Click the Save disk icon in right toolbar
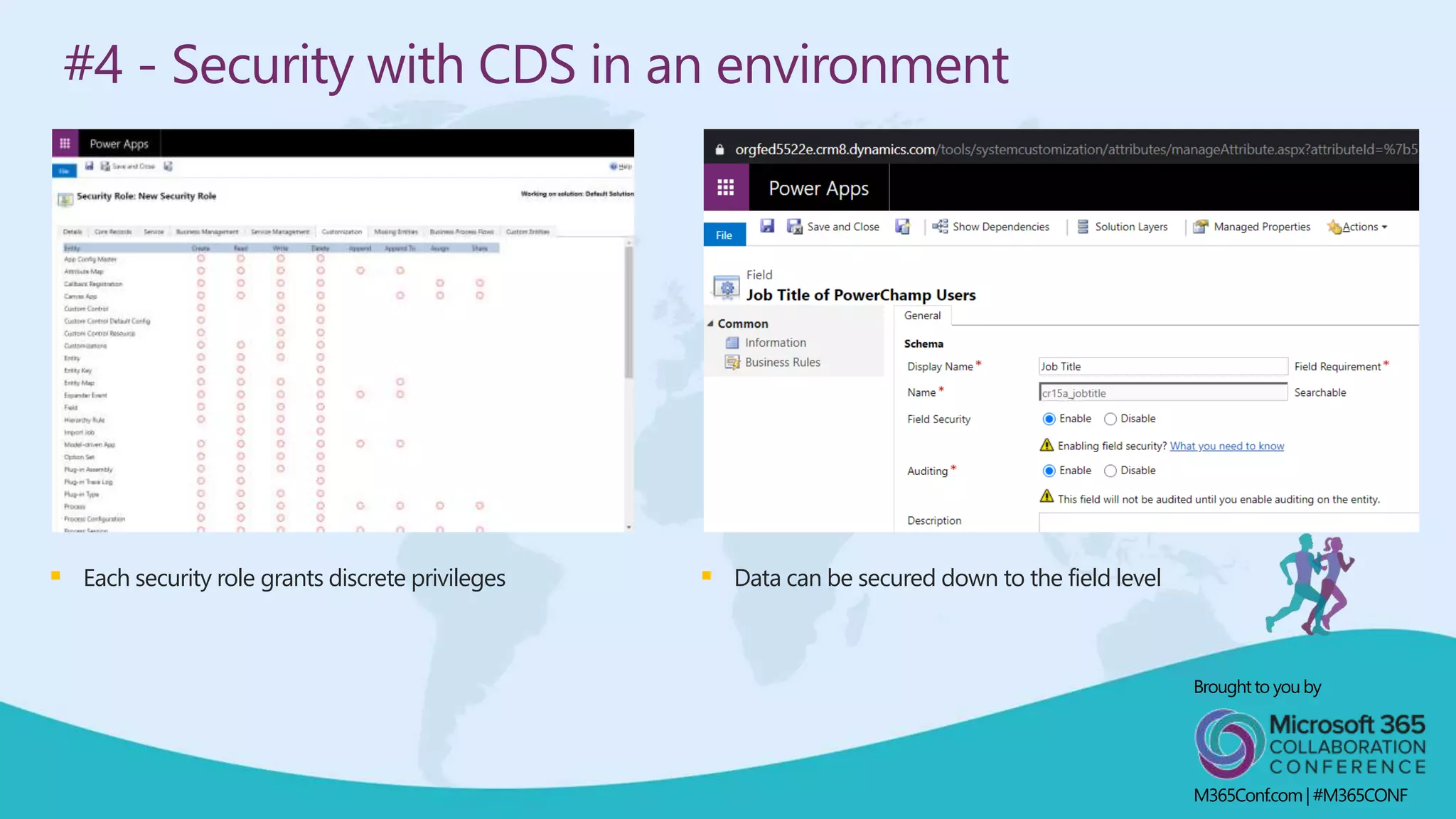This screenshot has height=819, width=1456. 767,226
